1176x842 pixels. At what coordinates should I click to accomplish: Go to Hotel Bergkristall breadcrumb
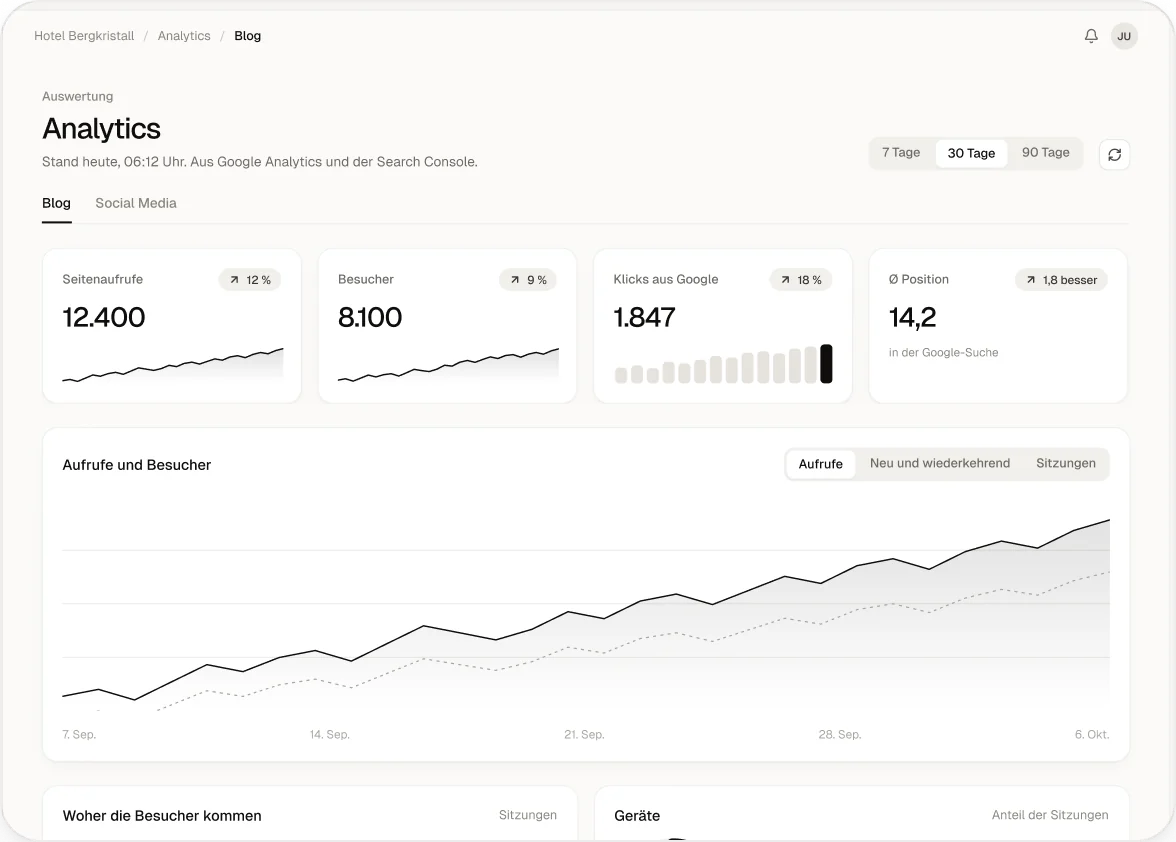(x=84, y=36)
